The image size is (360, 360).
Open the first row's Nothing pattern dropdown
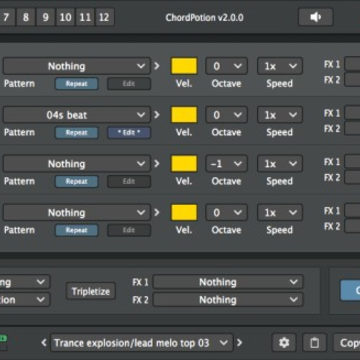tap(77, 66)
